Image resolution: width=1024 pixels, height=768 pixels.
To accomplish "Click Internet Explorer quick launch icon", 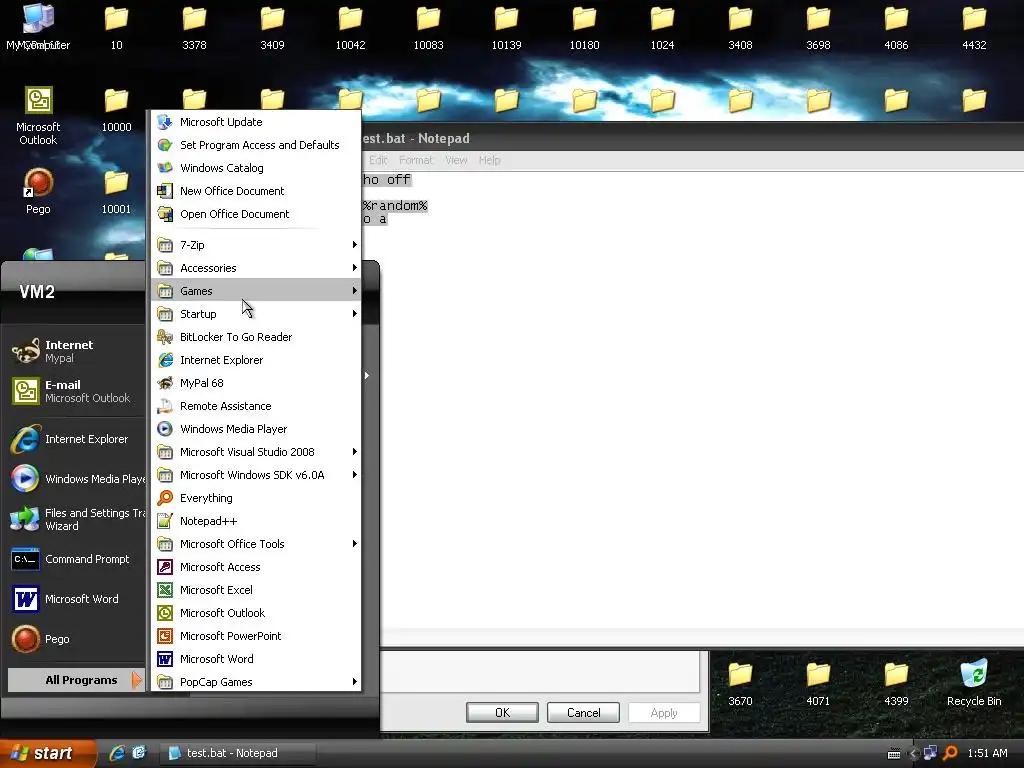I will point(117,753).
